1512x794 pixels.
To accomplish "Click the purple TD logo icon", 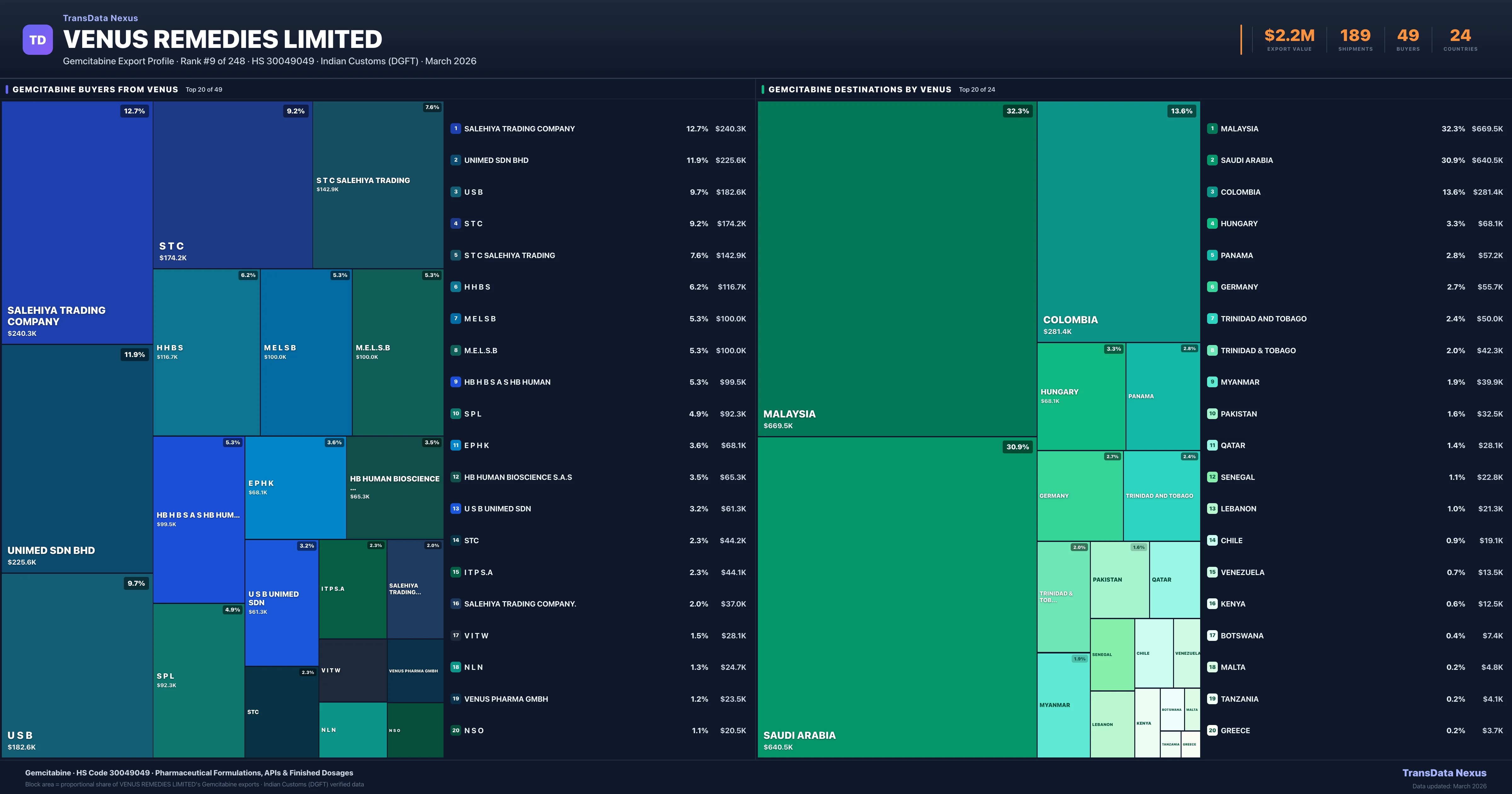I will [37, 40].
